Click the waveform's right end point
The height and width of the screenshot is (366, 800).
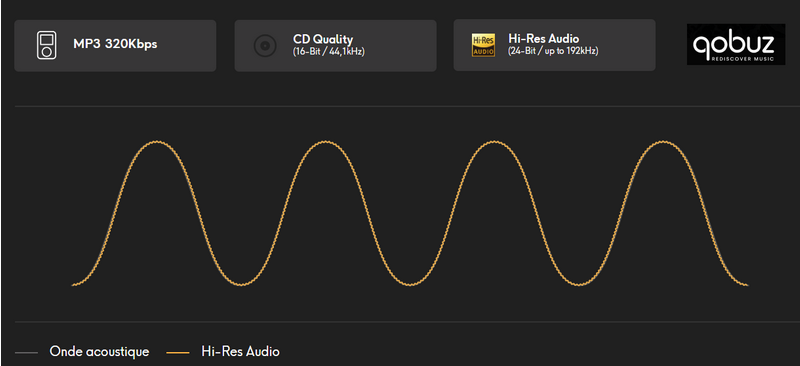tap(747, 285)
